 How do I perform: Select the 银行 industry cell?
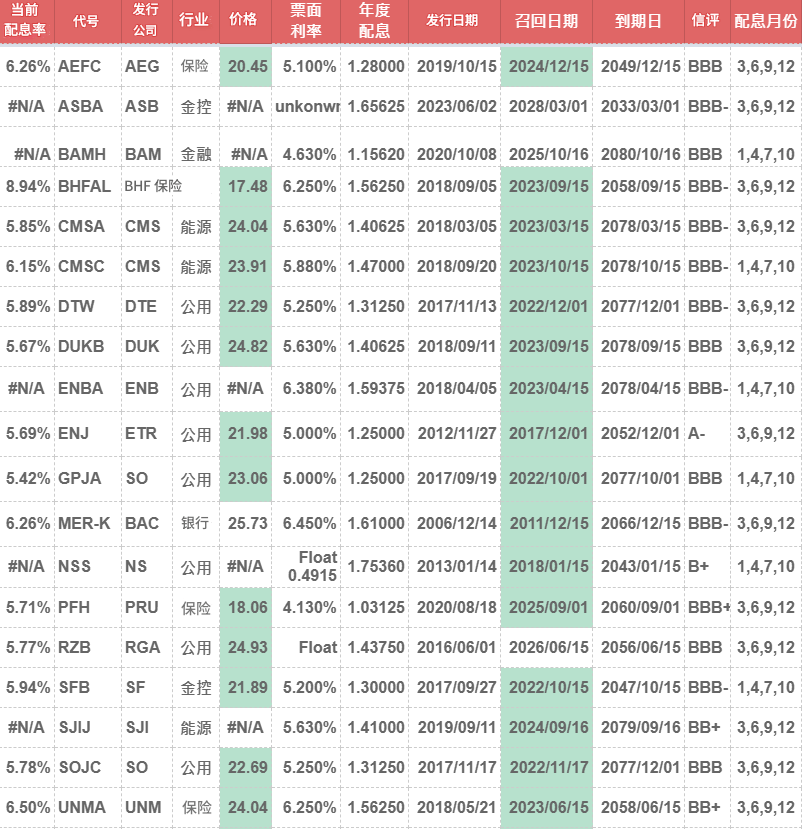pos(195,523)
